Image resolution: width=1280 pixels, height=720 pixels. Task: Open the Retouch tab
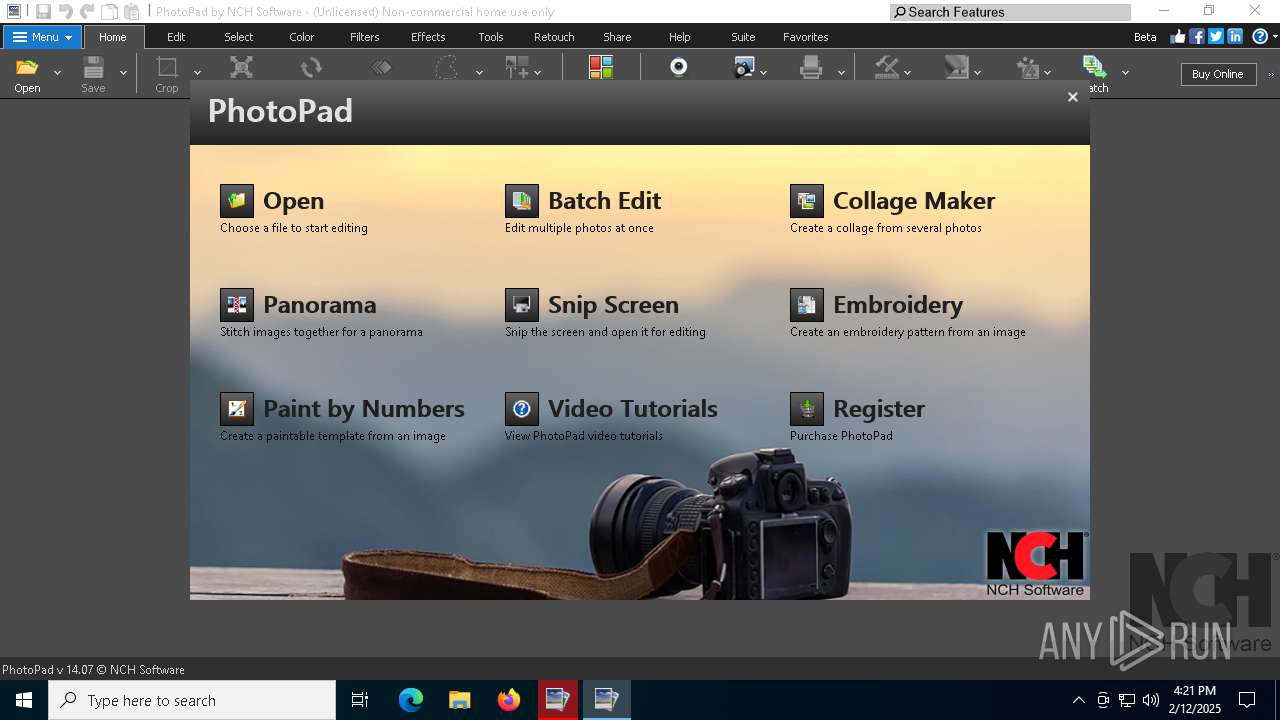554,37
